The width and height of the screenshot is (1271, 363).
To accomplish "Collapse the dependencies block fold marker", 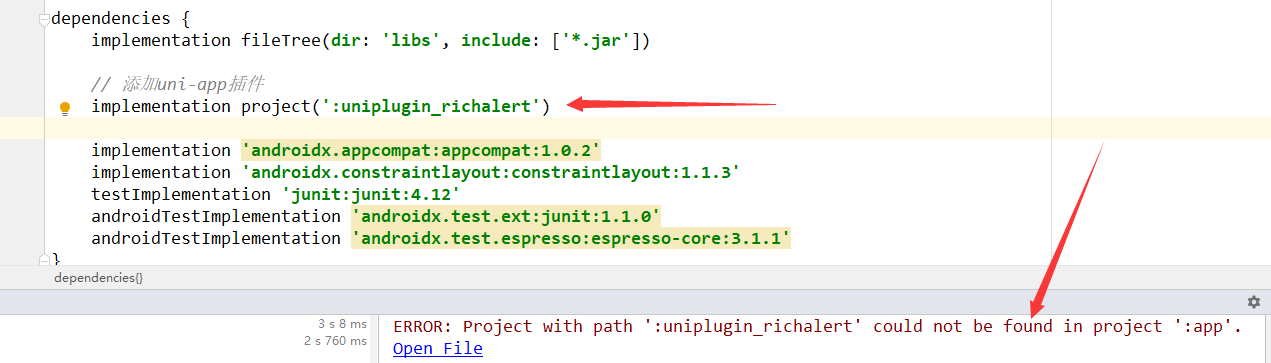I will [x=43, y=19].
